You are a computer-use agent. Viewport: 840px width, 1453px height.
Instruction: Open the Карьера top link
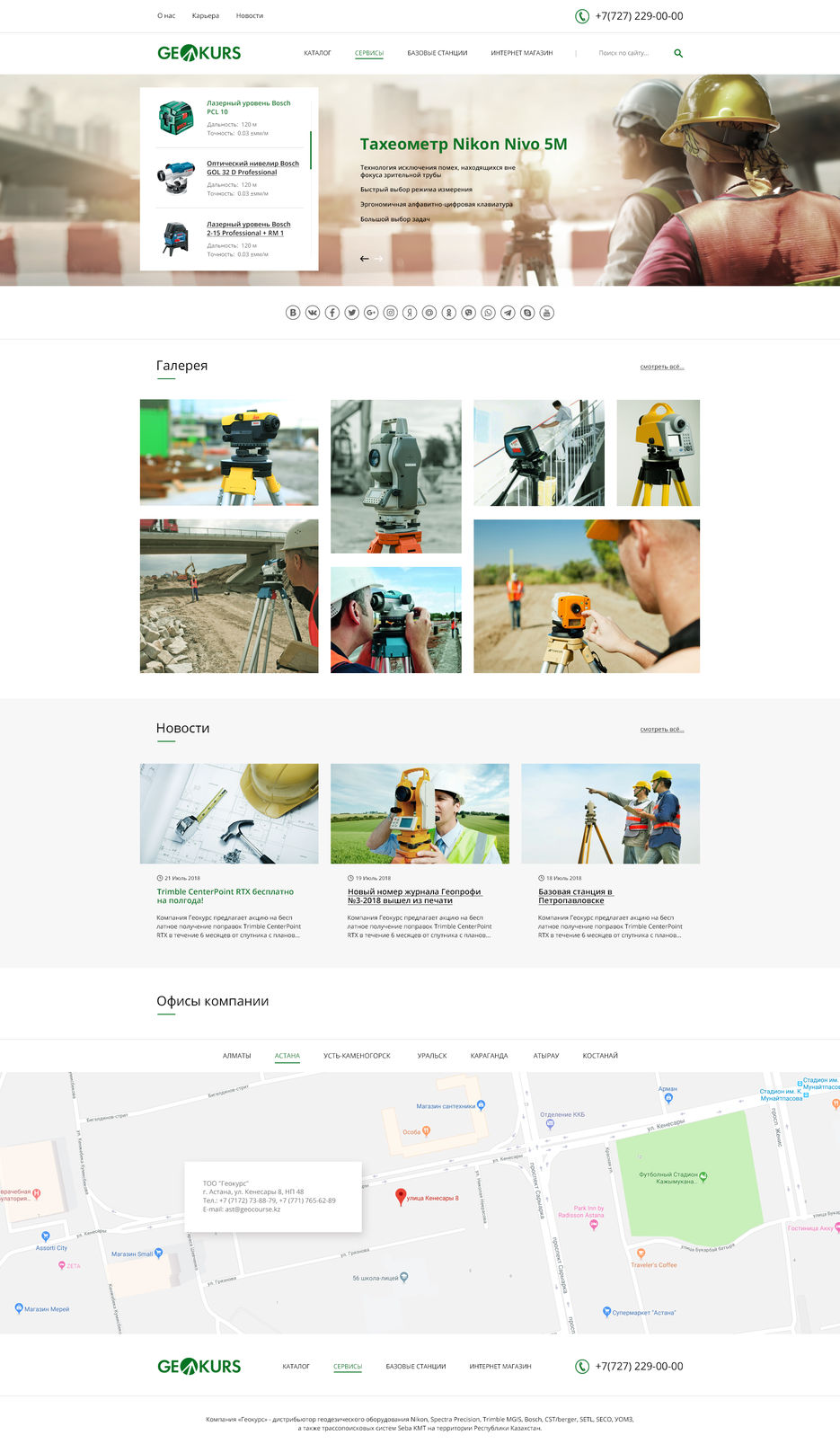[x=206, y=16]
